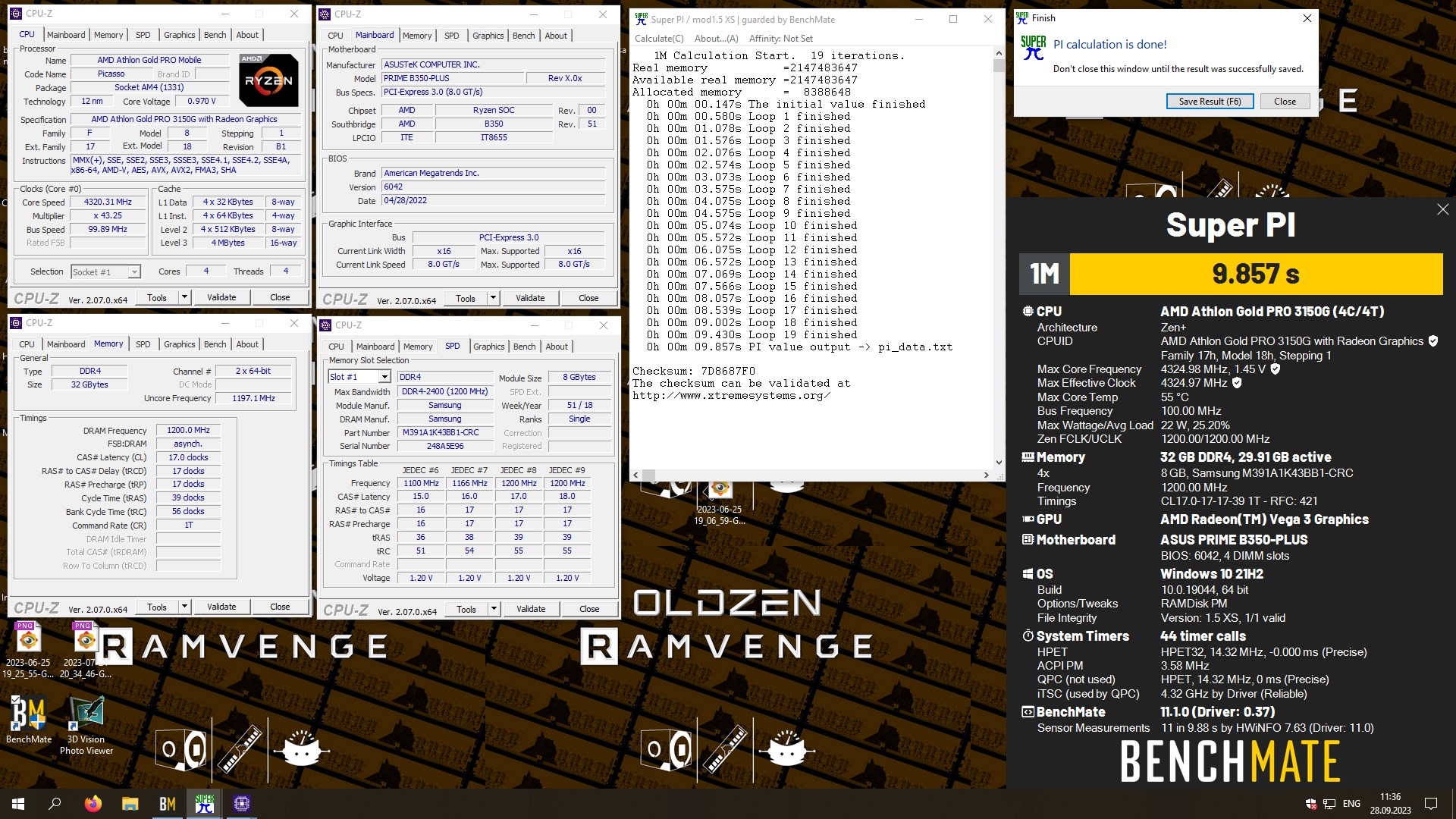
Task: Expand Tools arrow in Mainboard window
Action: coord(493,298)
